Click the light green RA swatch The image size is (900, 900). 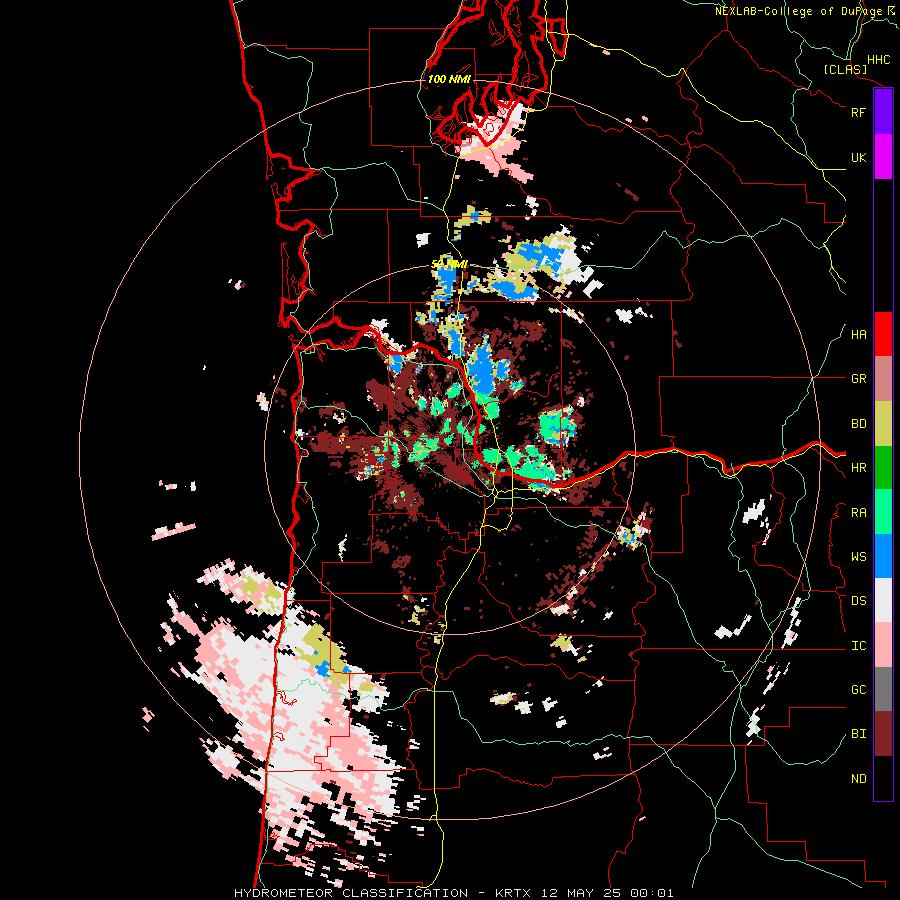pos(883,512)
